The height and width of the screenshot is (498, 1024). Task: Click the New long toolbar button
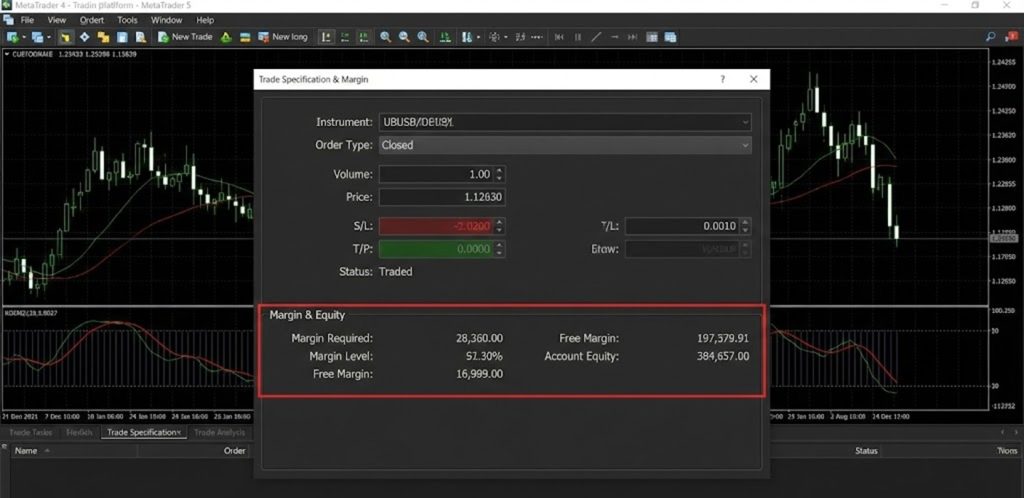(x=282, y=37)
